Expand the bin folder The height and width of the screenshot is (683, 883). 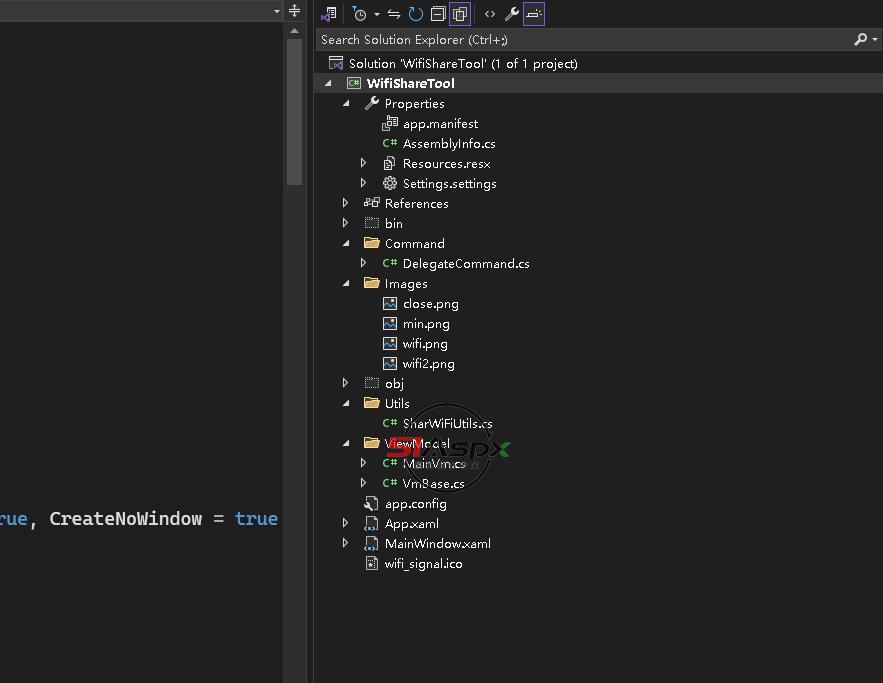pyautogui.click(x=345, y=223)
